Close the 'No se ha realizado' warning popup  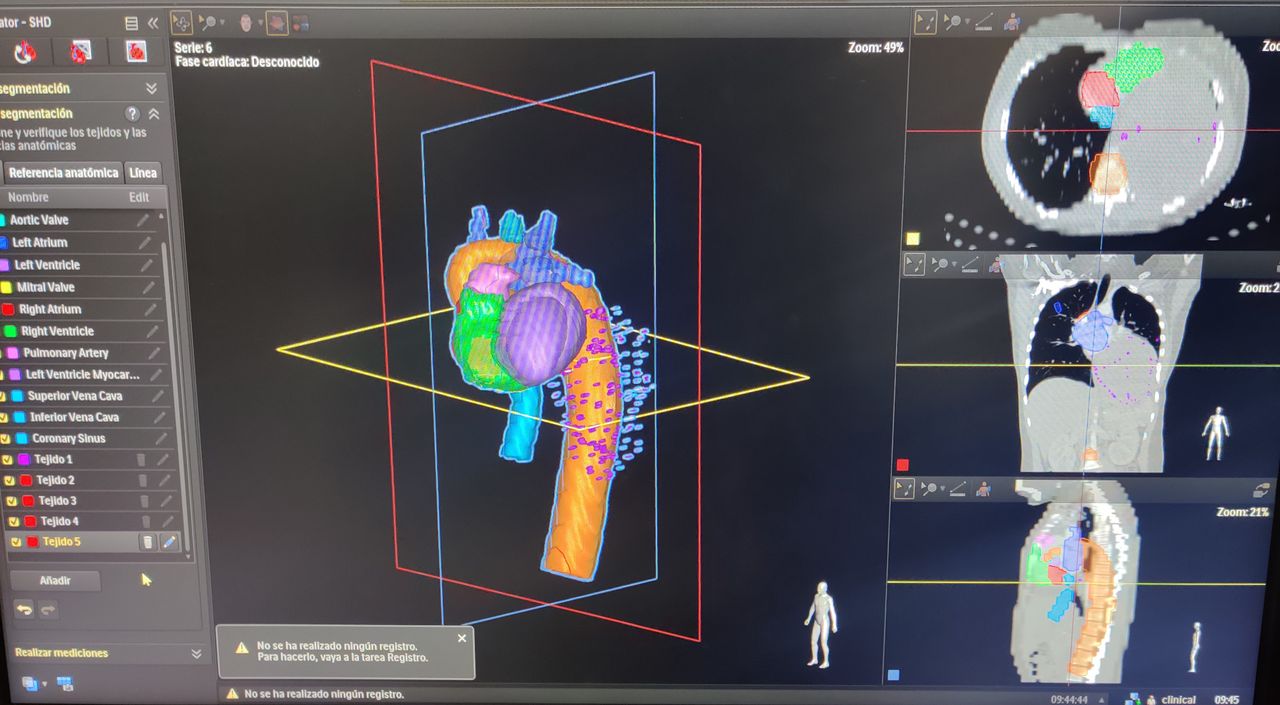pos(462,638)
